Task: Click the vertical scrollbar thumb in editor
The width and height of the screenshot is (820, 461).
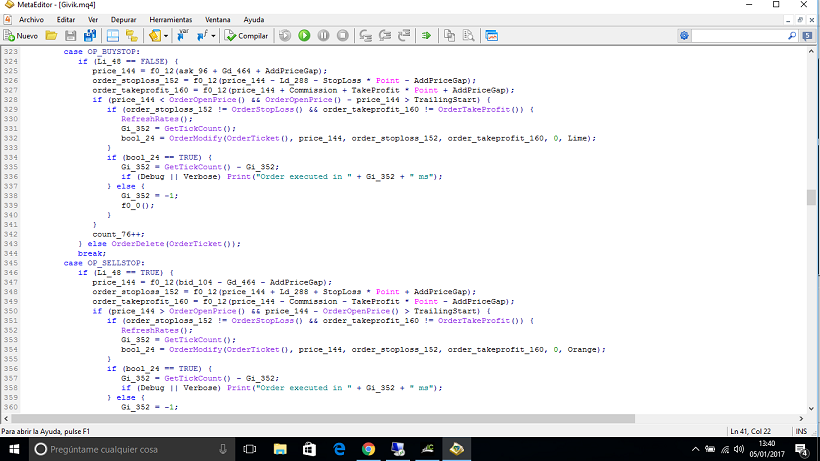Action: tap(812, 196)
